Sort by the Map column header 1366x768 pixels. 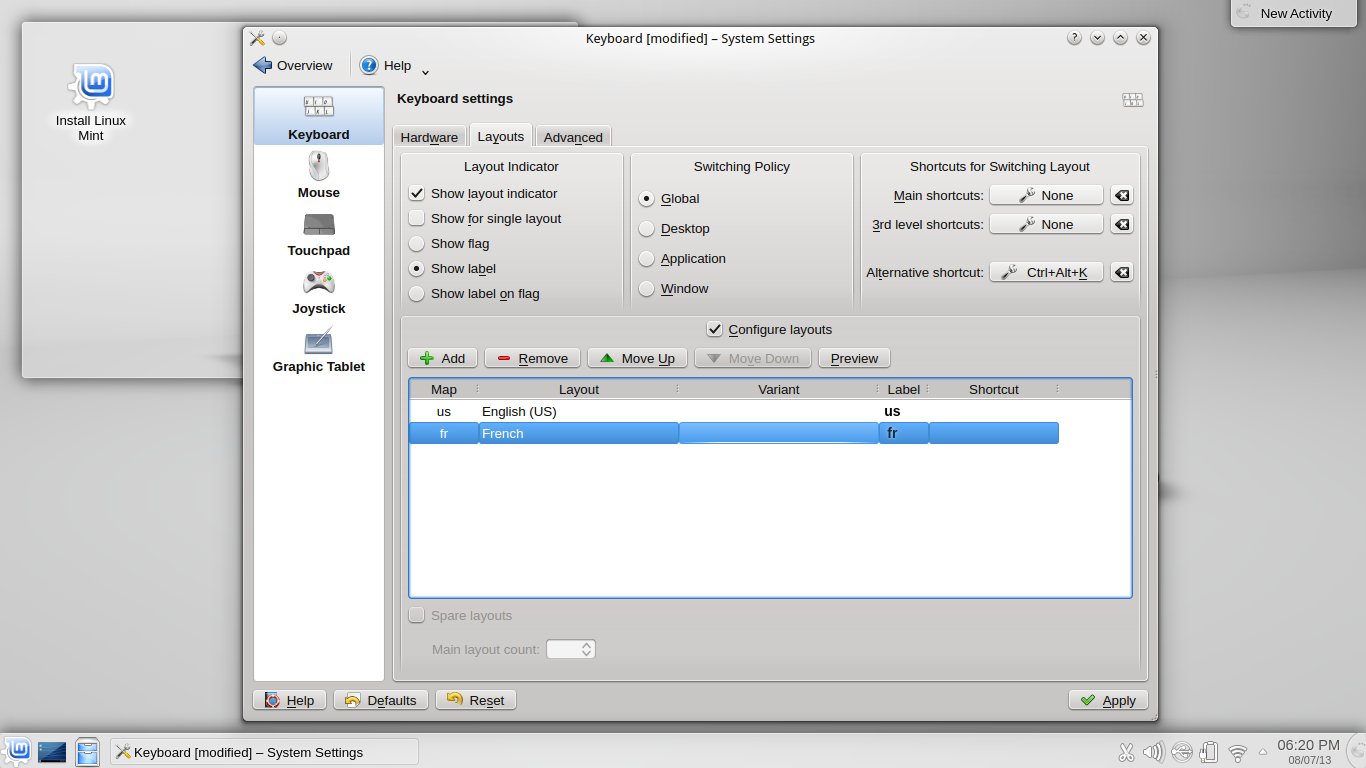[444, 390]
